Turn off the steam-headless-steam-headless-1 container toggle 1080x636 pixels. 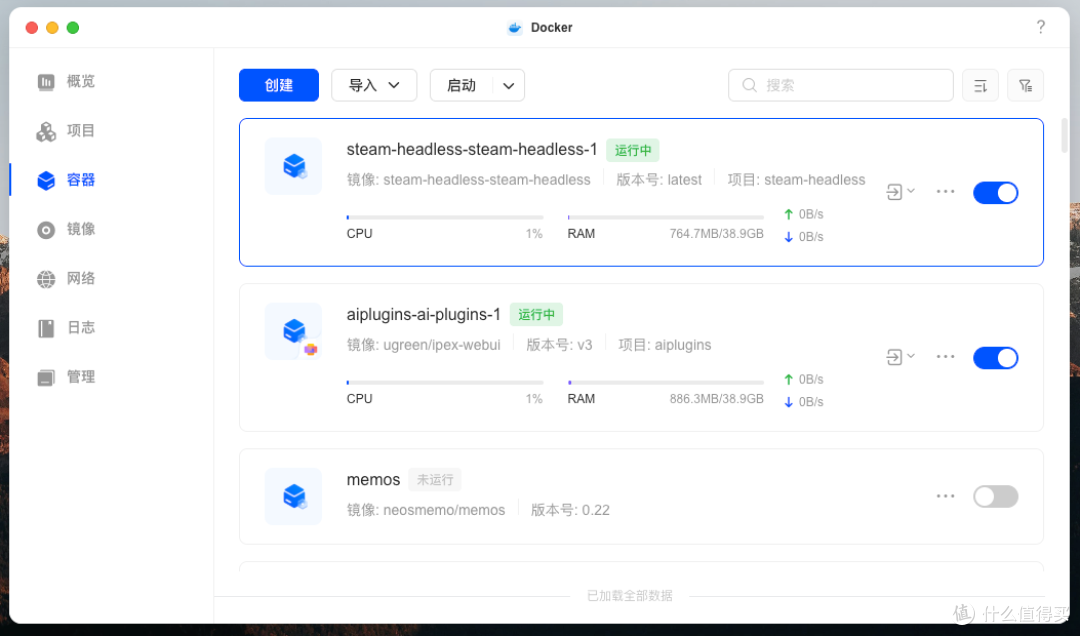pyautogui.click(x=996, y=192)
